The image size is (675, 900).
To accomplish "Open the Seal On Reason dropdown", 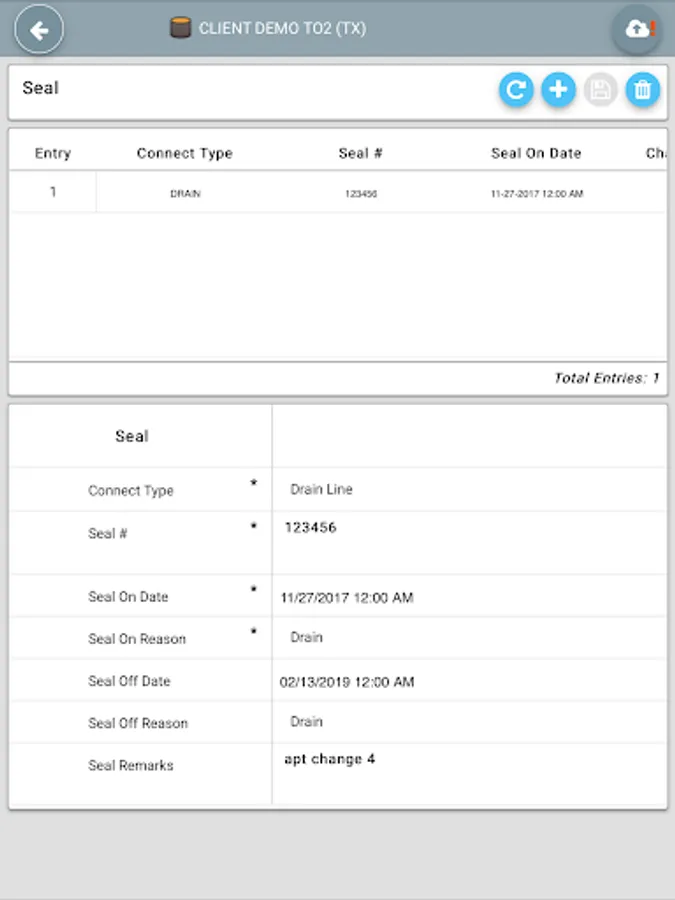I will [470, 638].
